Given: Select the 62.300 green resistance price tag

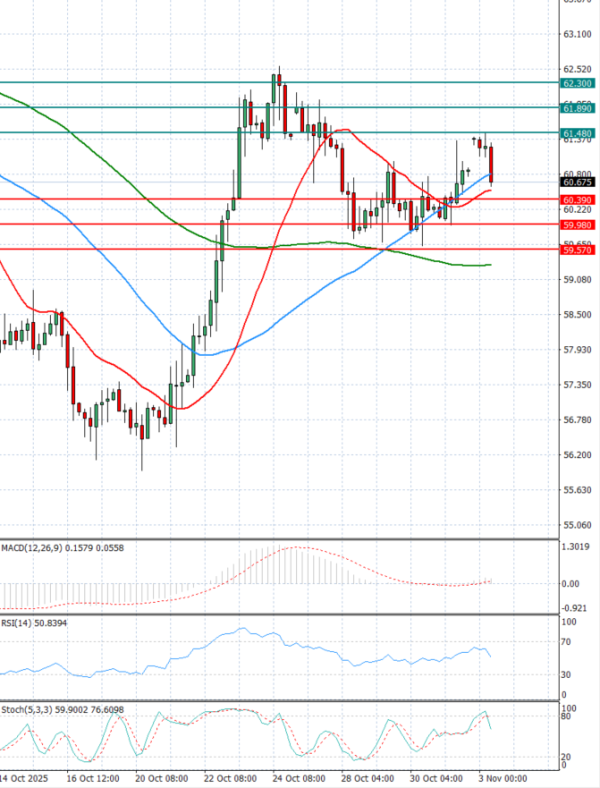Looking at the screenshot, I should (x=577, y=83).
